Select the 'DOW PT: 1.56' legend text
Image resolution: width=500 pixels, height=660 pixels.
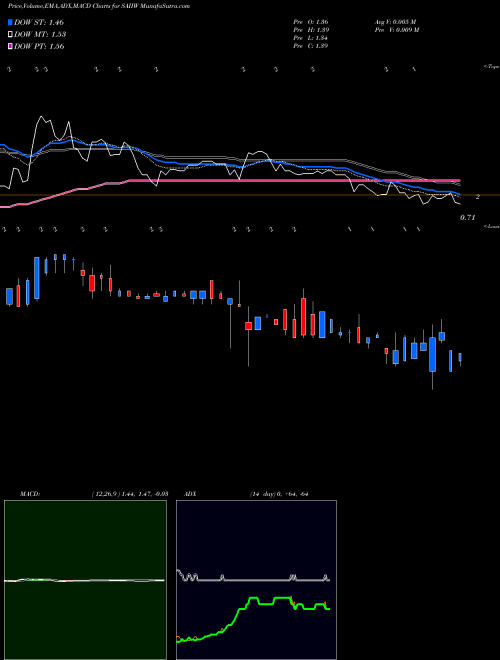(39, 46)
